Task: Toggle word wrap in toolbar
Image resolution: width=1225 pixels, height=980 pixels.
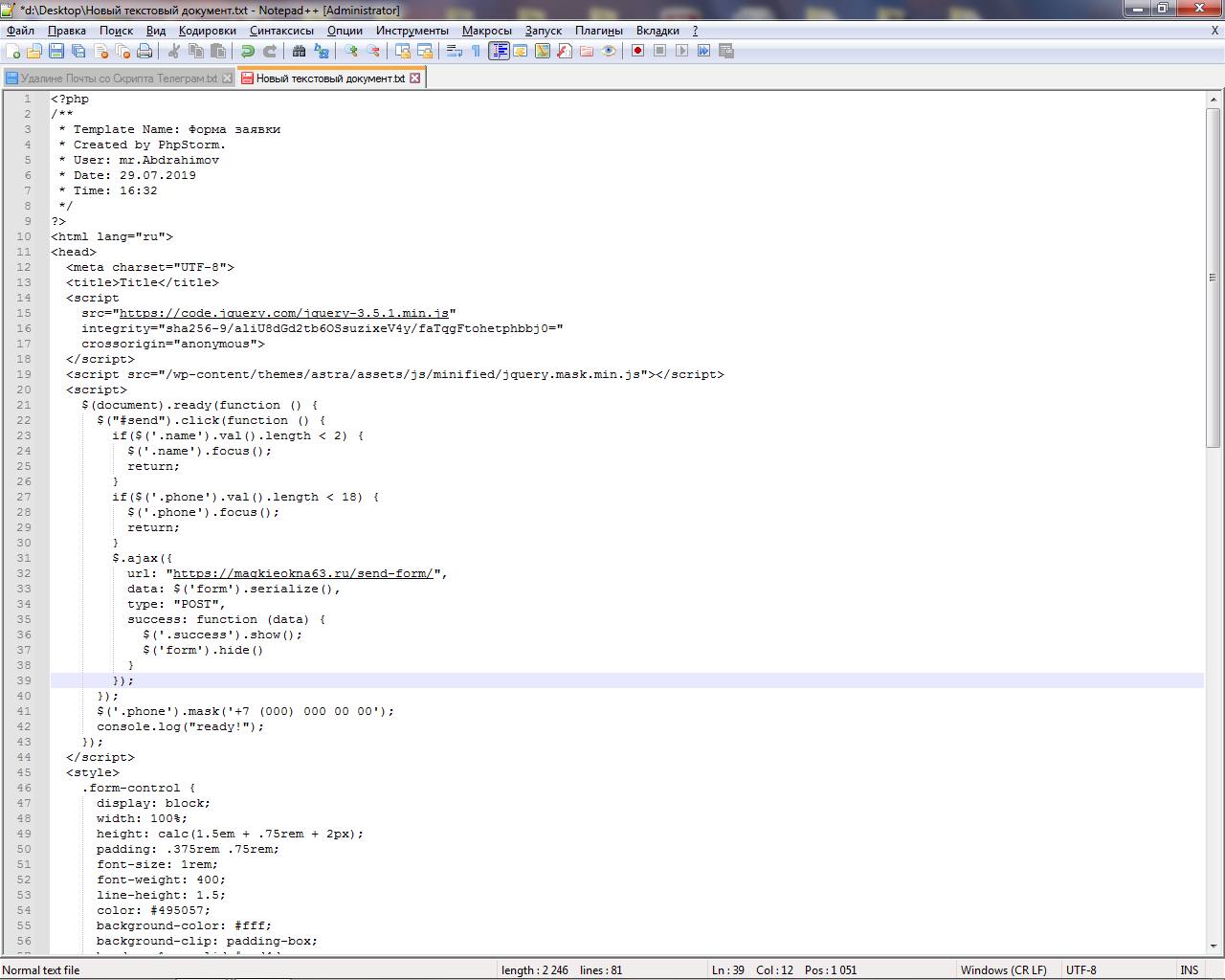Action: pyautogui.click(x=455, y=51)
